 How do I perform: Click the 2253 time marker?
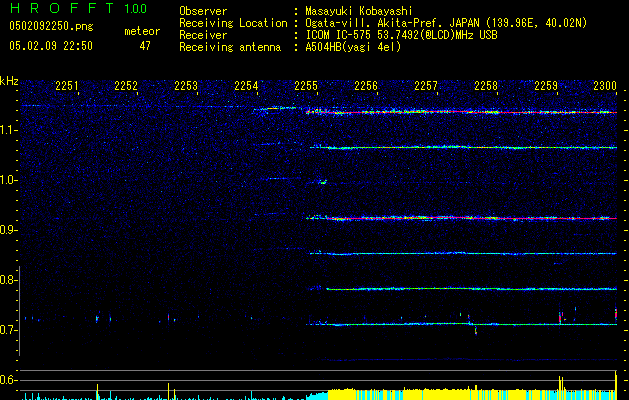[186, 87]
